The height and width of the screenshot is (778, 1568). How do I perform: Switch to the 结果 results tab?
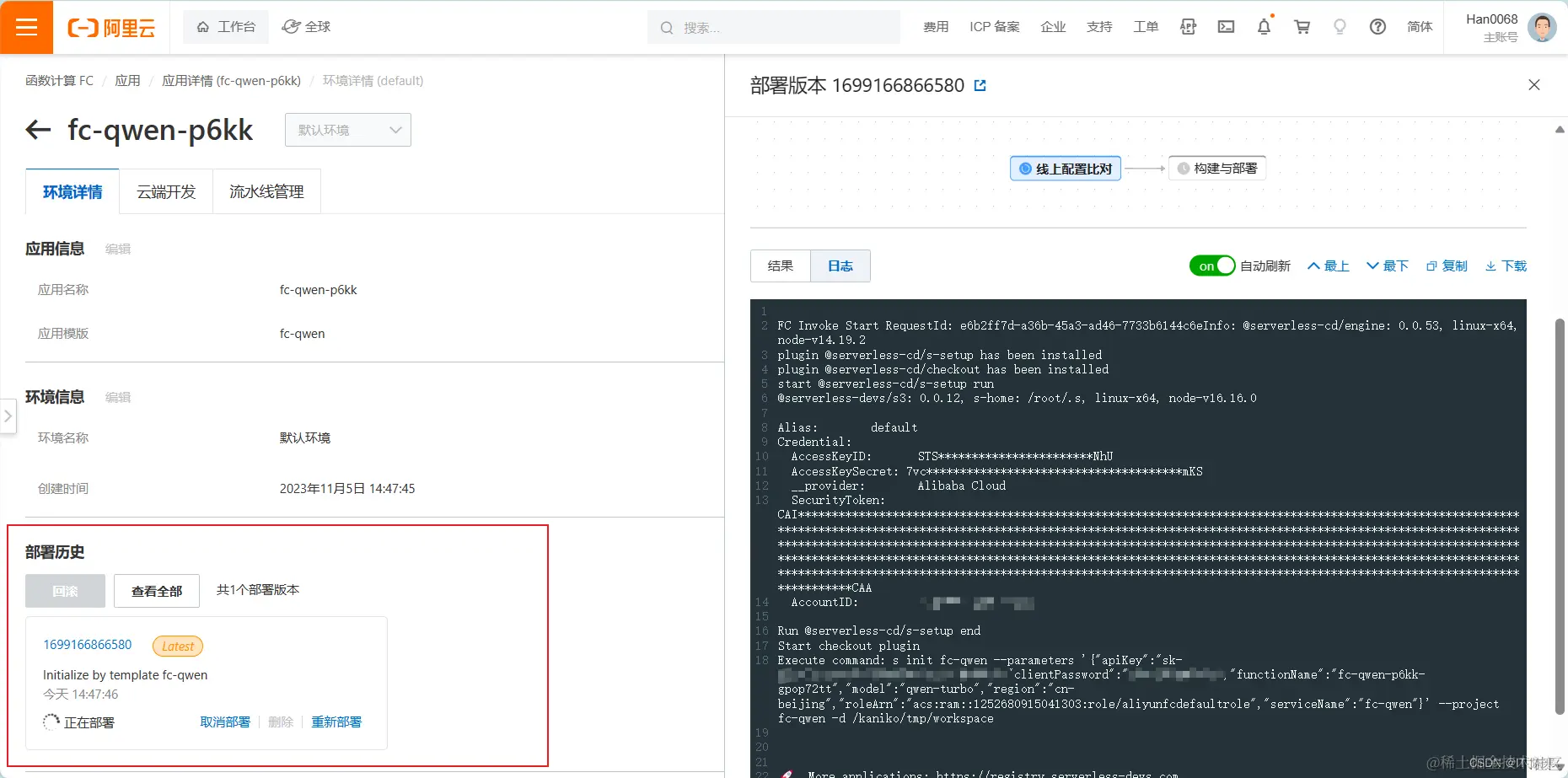click(x=779, y=266)
